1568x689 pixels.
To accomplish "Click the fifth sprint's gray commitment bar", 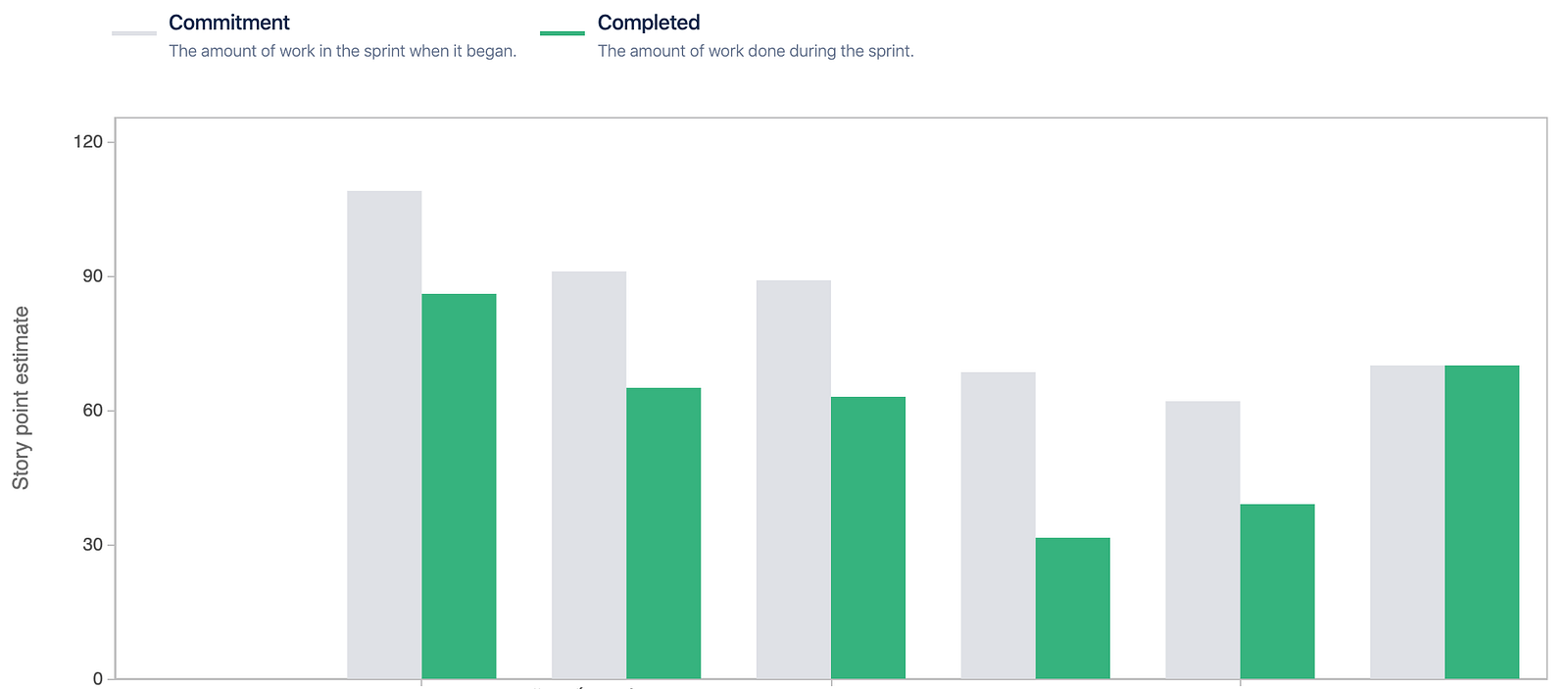I will (1202, 540).
